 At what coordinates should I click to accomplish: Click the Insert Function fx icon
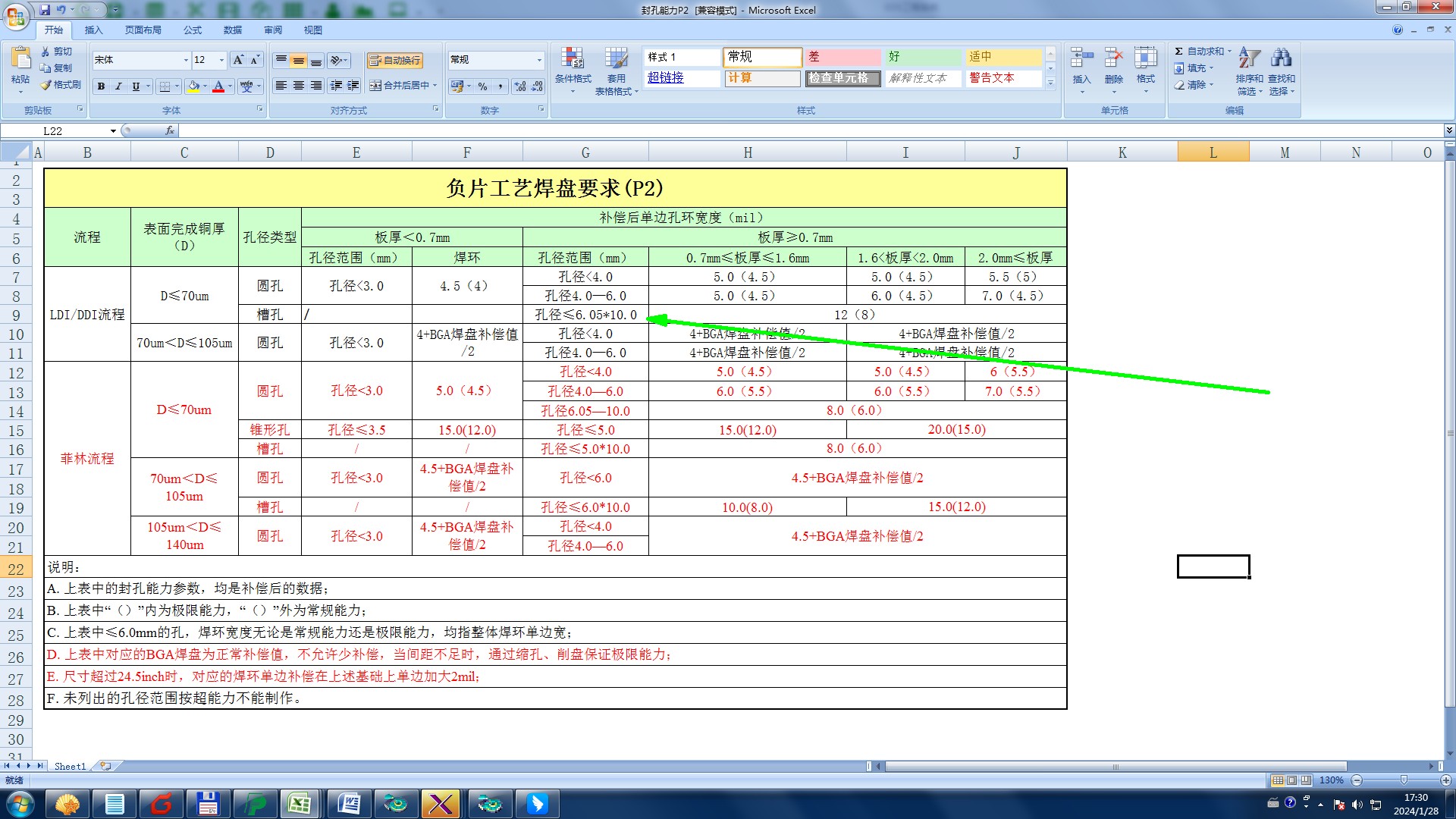pyautogui.click(x=170, y=130)
